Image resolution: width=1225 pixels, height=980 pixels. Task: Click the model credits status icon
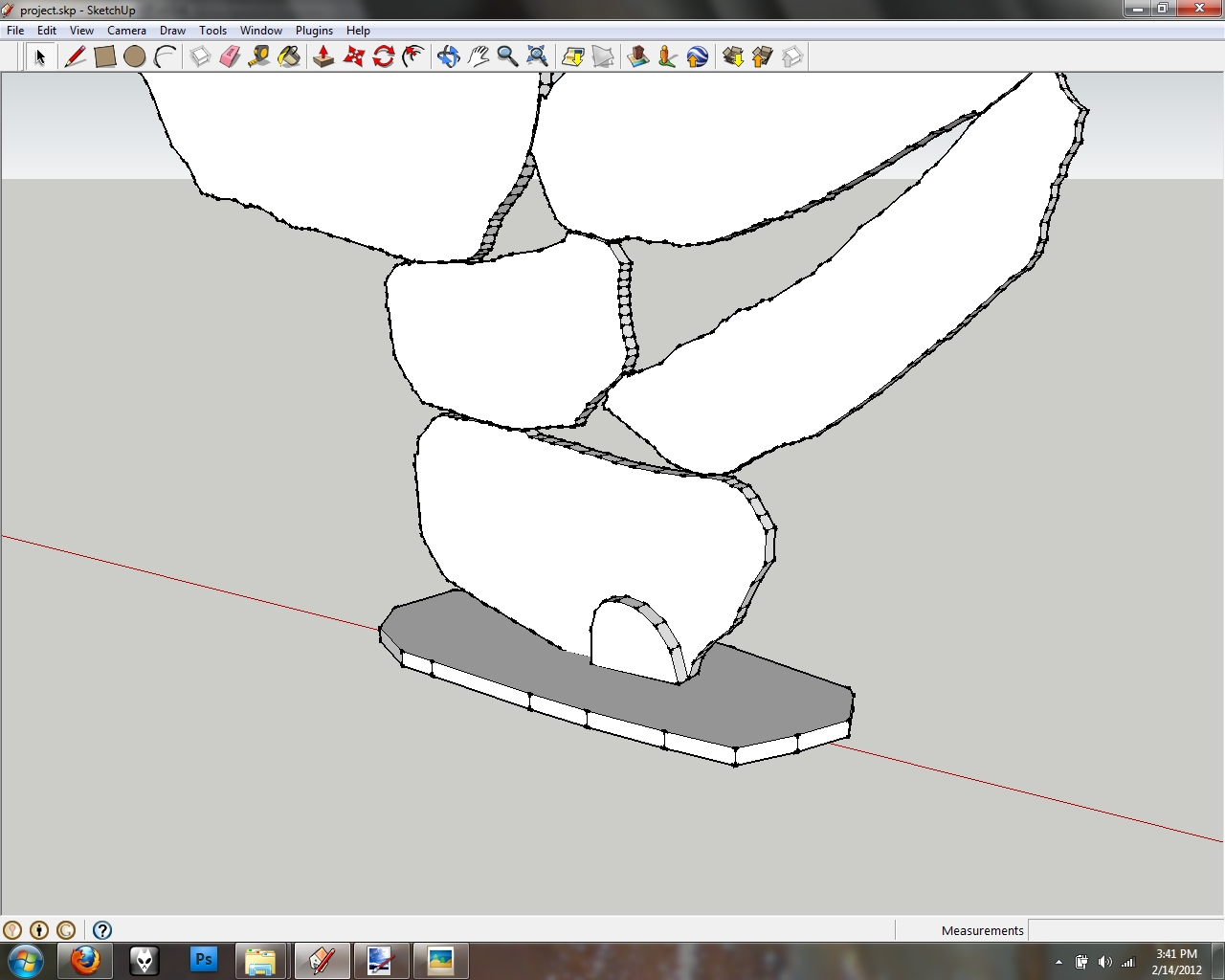[x=39, y=930]
